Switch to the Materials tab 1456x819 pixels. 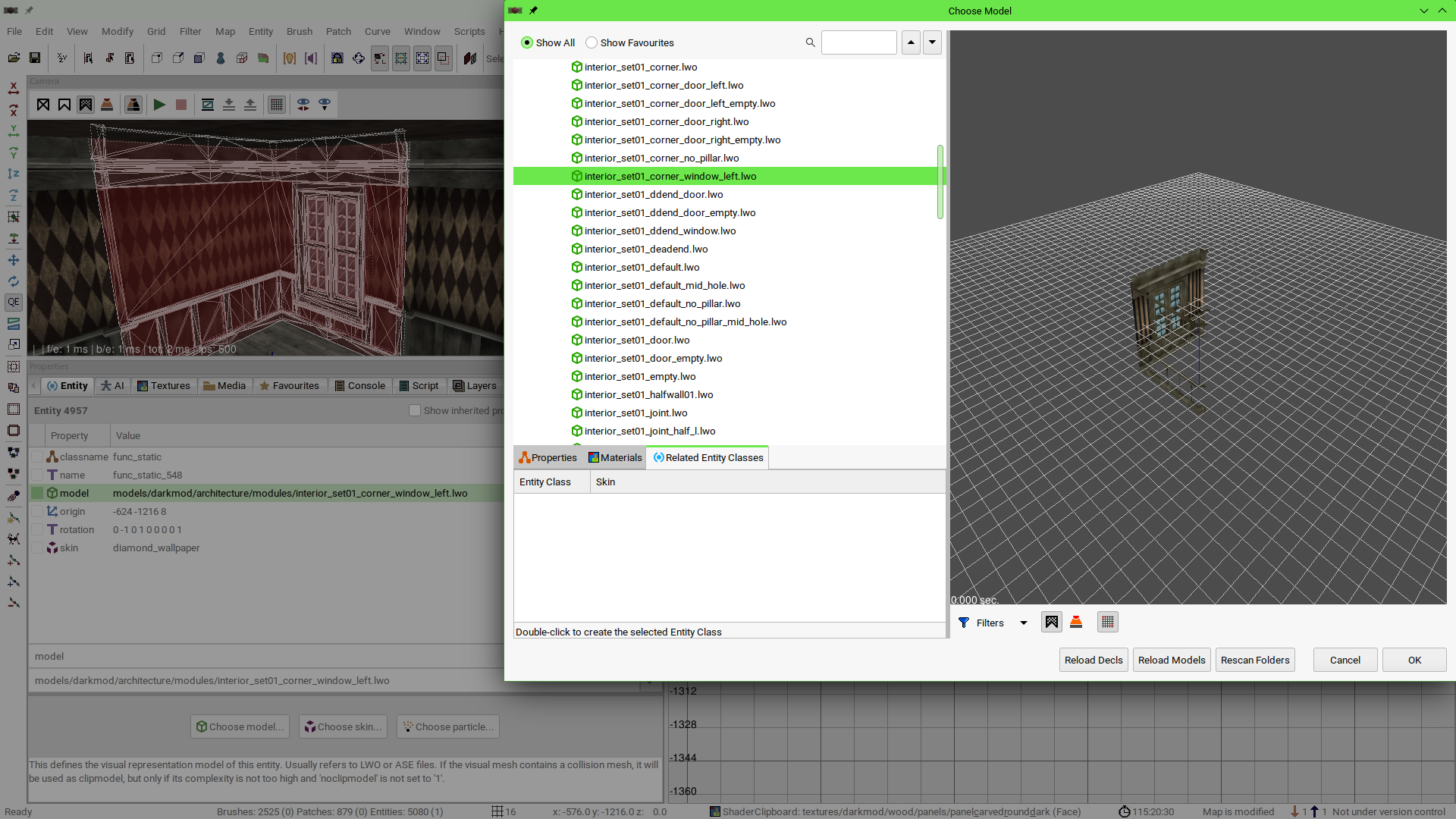point(615,457)
